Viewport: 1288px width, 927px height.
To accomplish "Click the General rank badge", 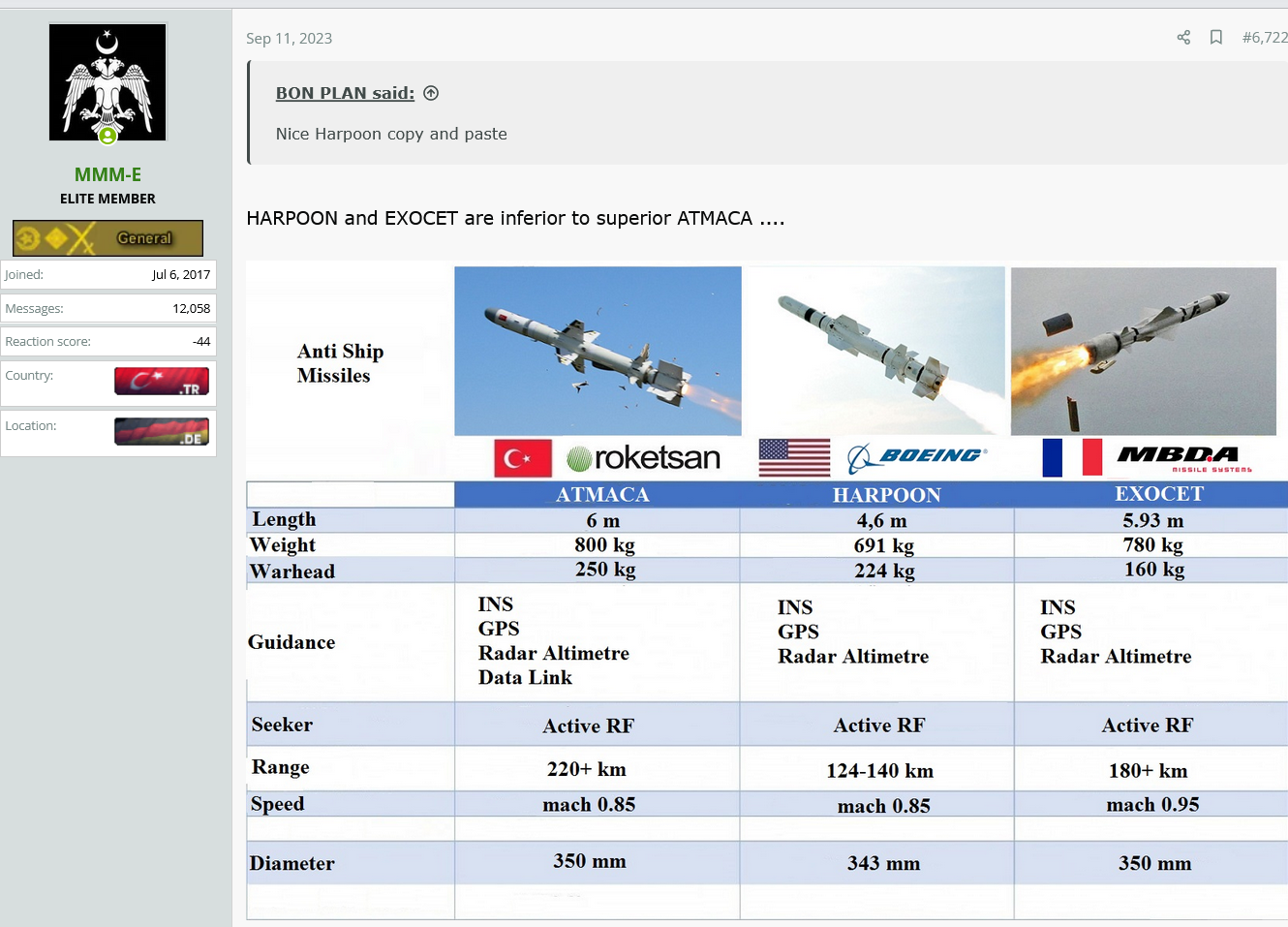I will point(107,238).
